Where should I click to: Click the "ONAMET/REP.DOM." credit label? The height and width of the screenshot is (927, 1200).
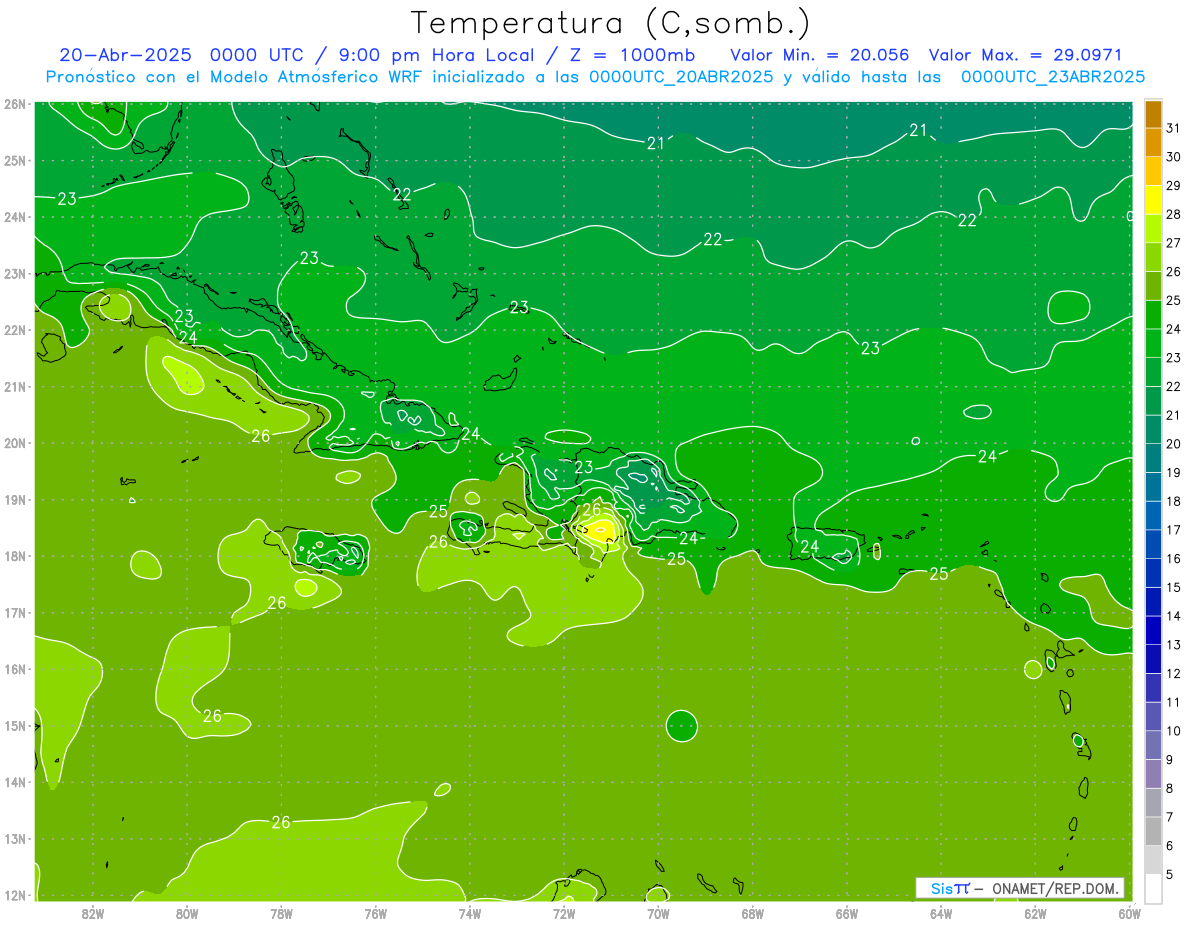tap(1054, 888)
